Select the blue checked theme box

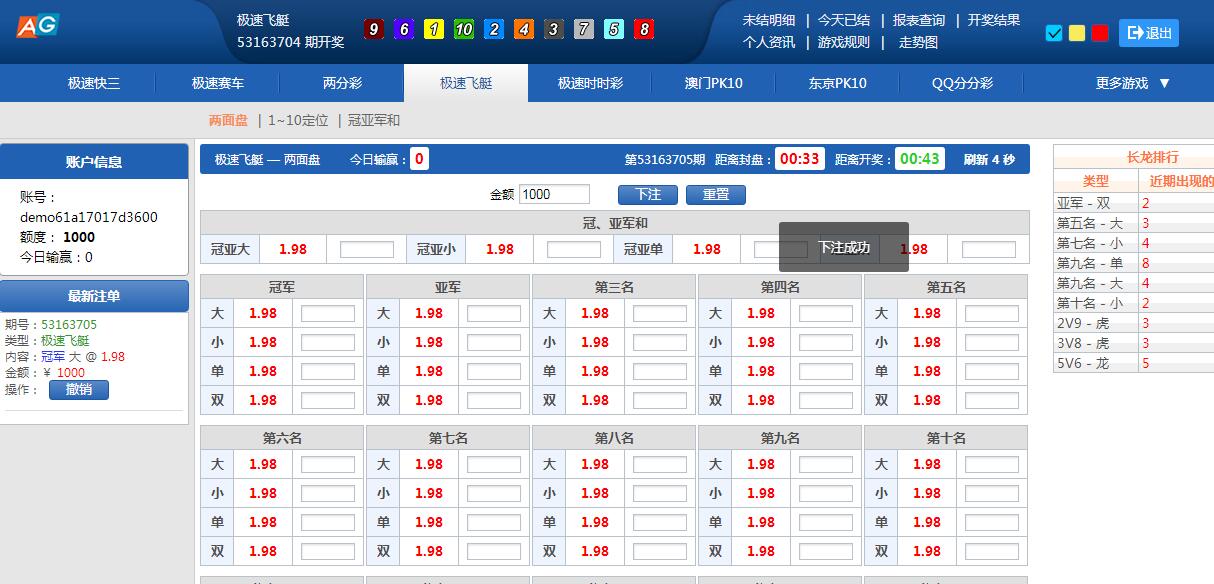(x=1053, y=33)
